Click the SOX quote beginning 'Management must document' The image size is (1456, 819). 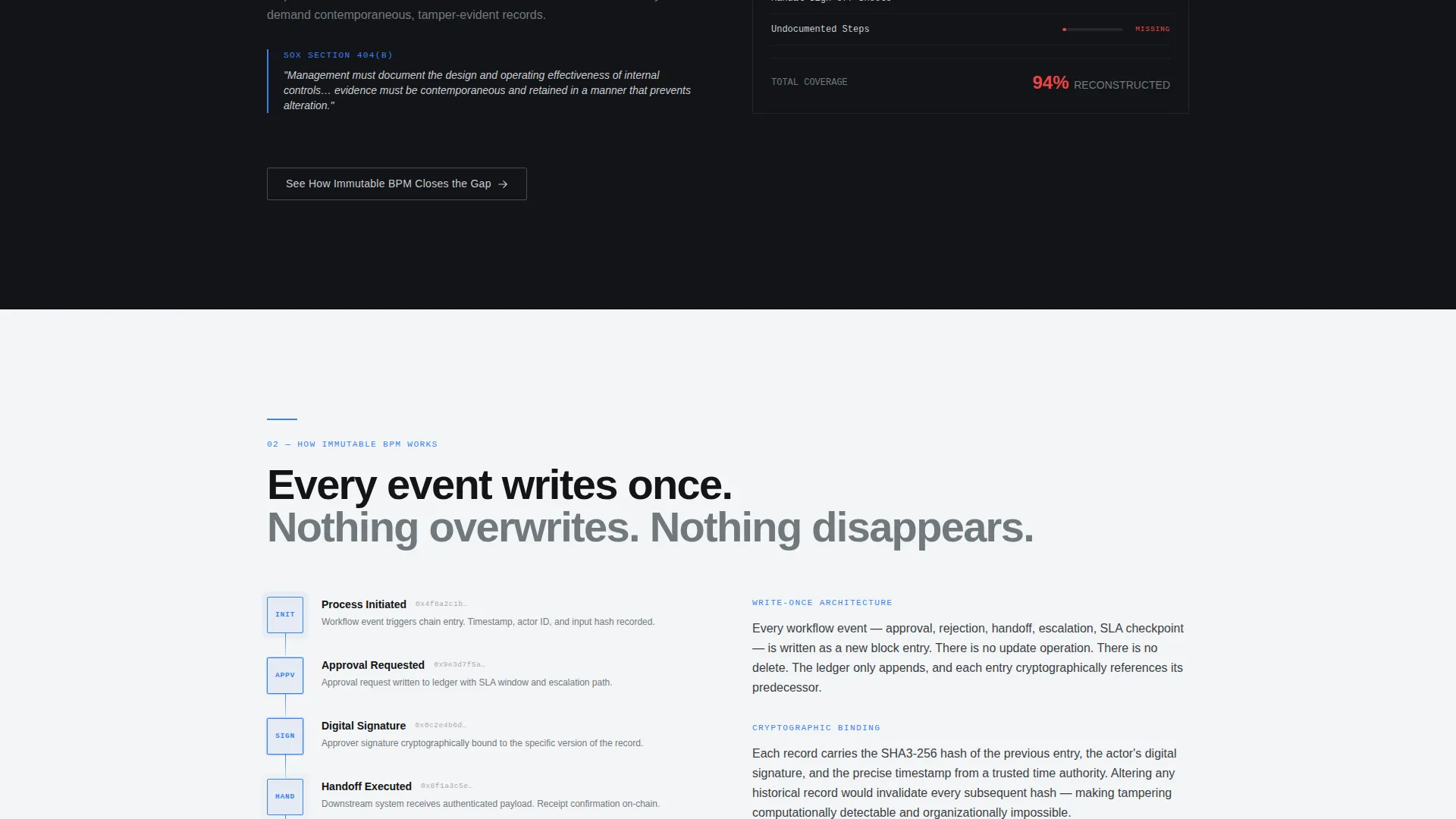487,90
